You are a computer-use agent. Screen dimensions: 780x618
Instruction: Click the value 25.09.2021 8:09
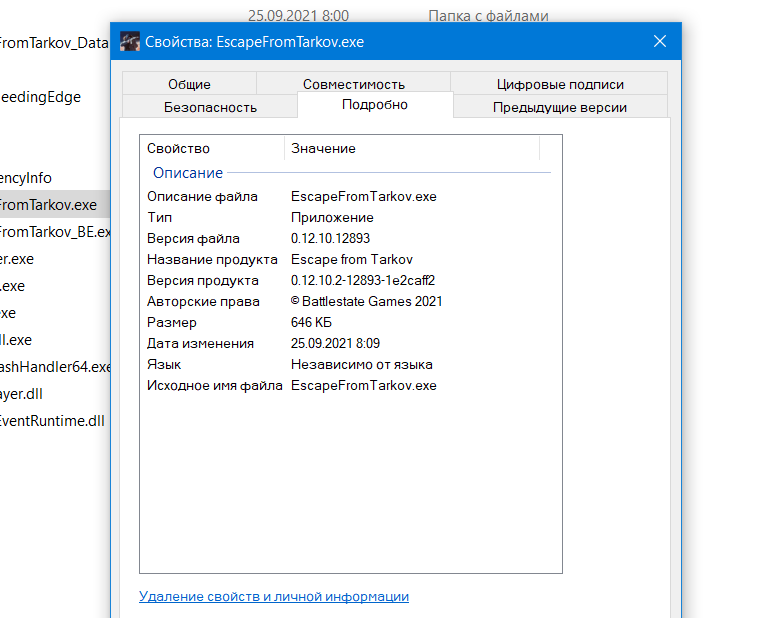tap(335, 343)
